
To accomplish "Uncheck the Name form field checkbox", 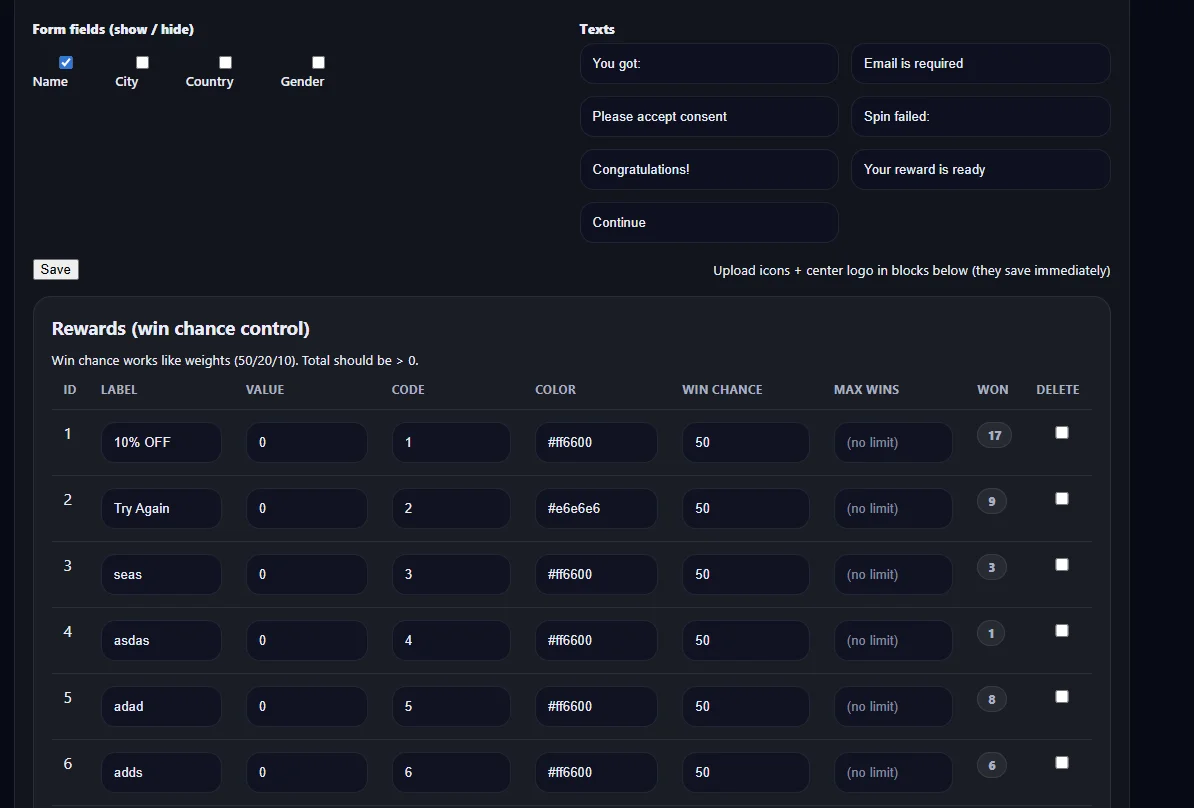I will 66,62.
